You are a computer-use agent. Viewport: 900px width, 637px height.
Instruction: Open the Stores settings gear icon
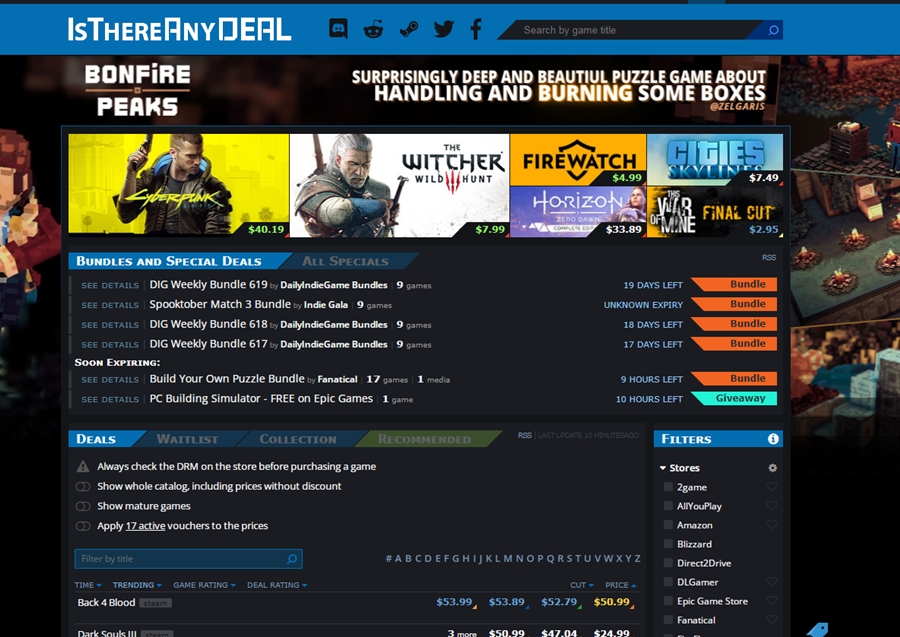(773, 468)
